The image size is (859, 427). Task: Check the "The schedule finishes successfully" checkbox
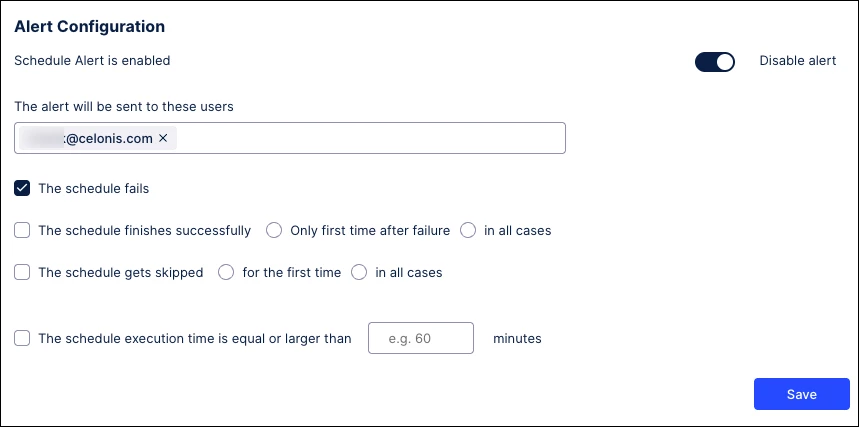click(22, 231)
